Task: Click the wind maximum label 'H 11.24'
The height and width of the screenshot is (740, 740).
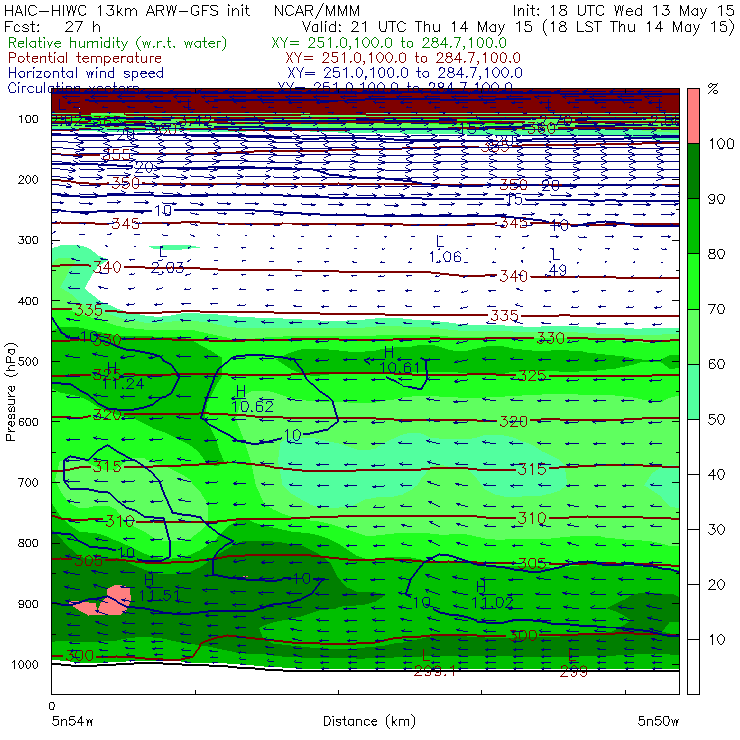Action: [x=122, y=376]
